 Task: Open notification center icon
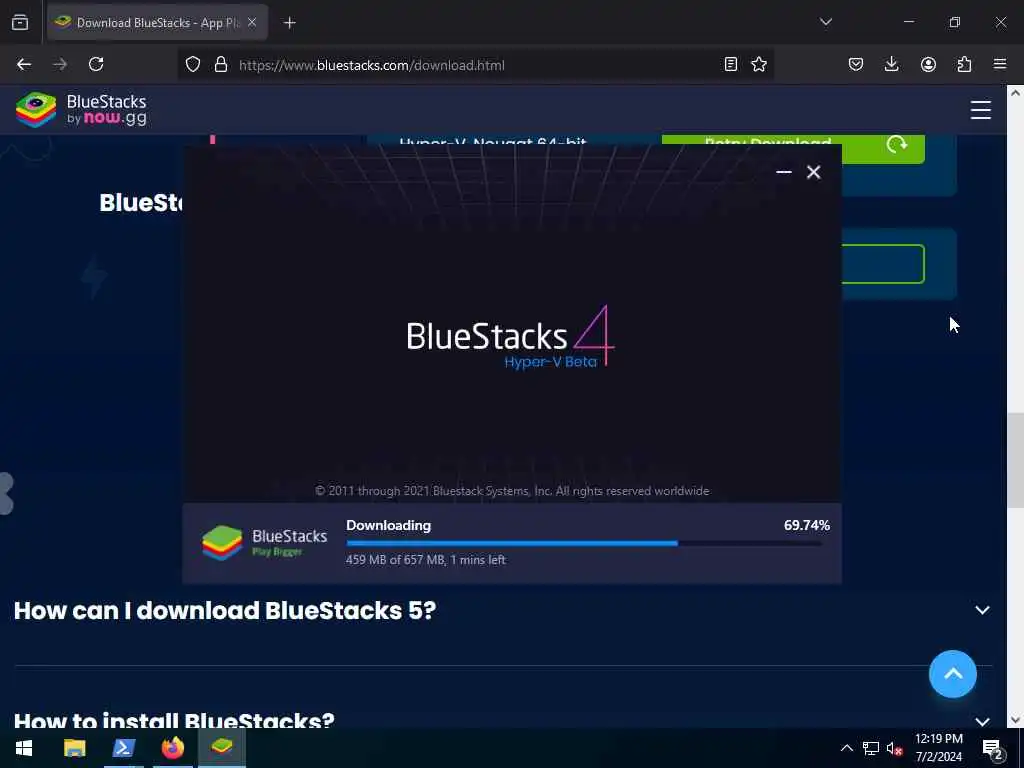[x=993, y=749]
